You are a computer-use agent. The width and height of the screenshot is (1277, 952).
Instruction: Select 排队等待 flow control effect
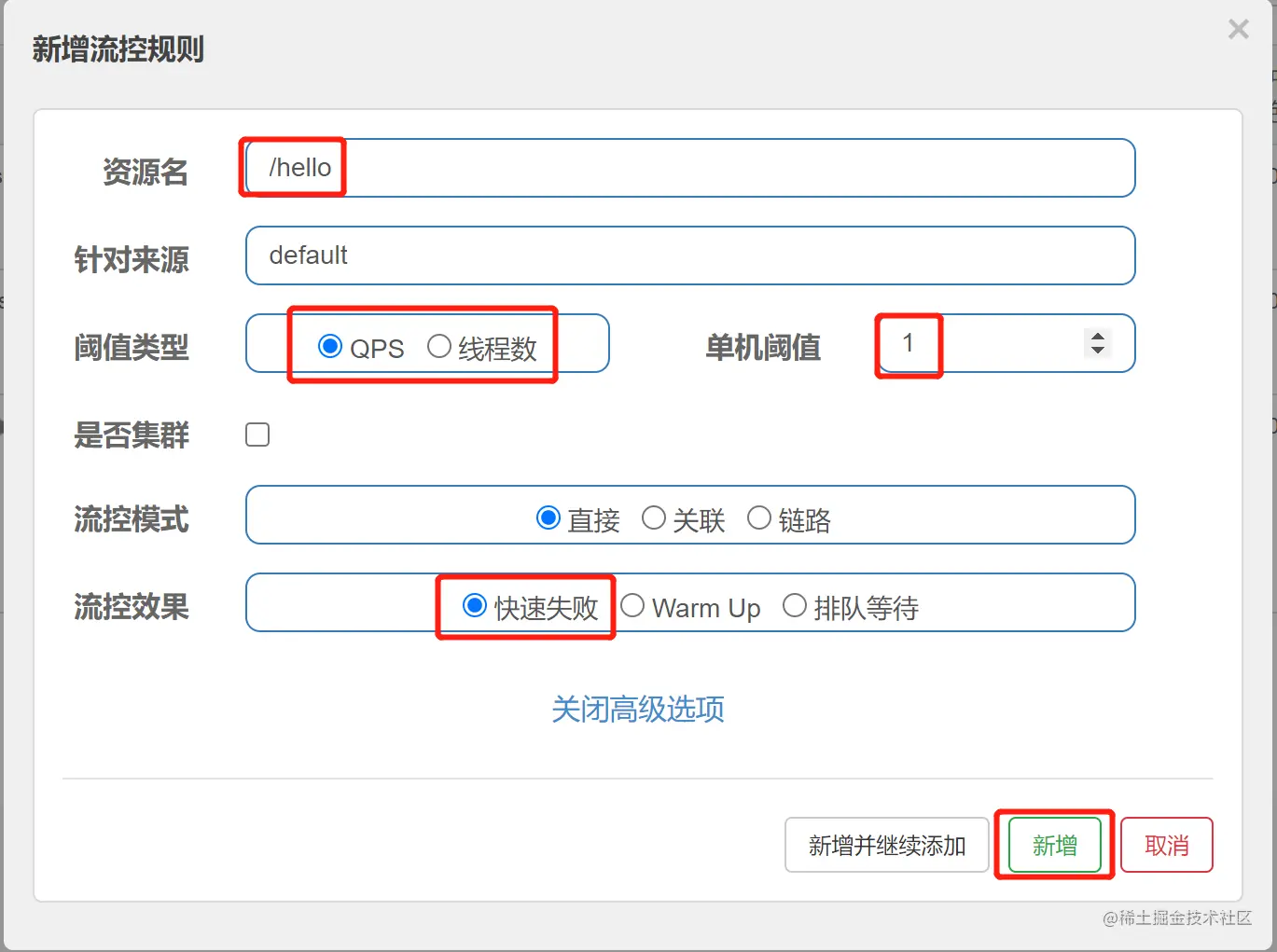coord(795,606)
